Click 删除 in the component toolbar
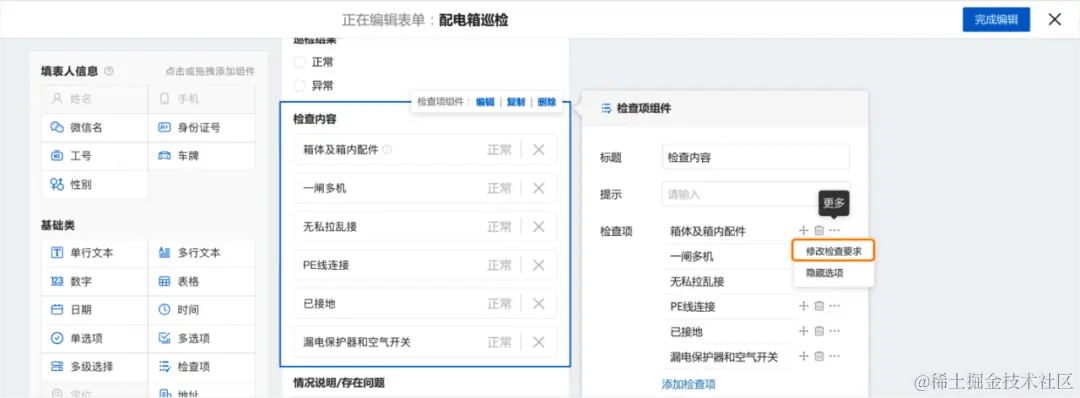This screenshot has height=398, width=1080. 547,102
